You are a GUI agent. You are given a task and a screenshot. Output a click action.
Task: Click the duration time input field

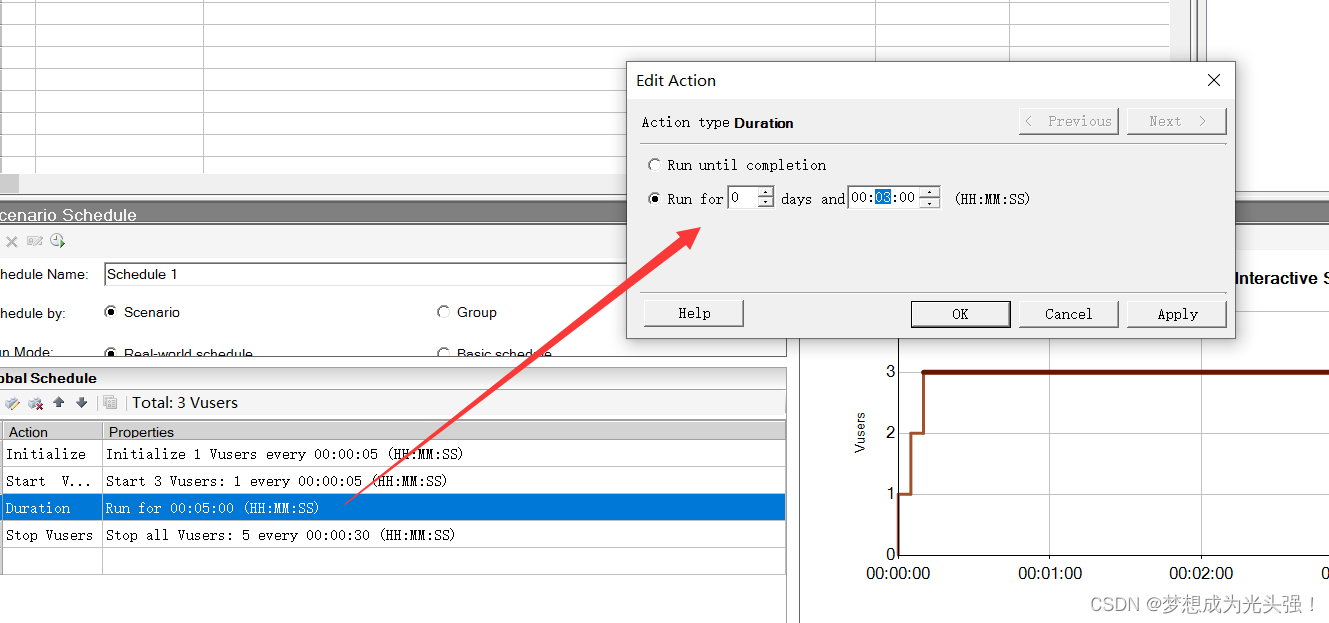(884, 198)
